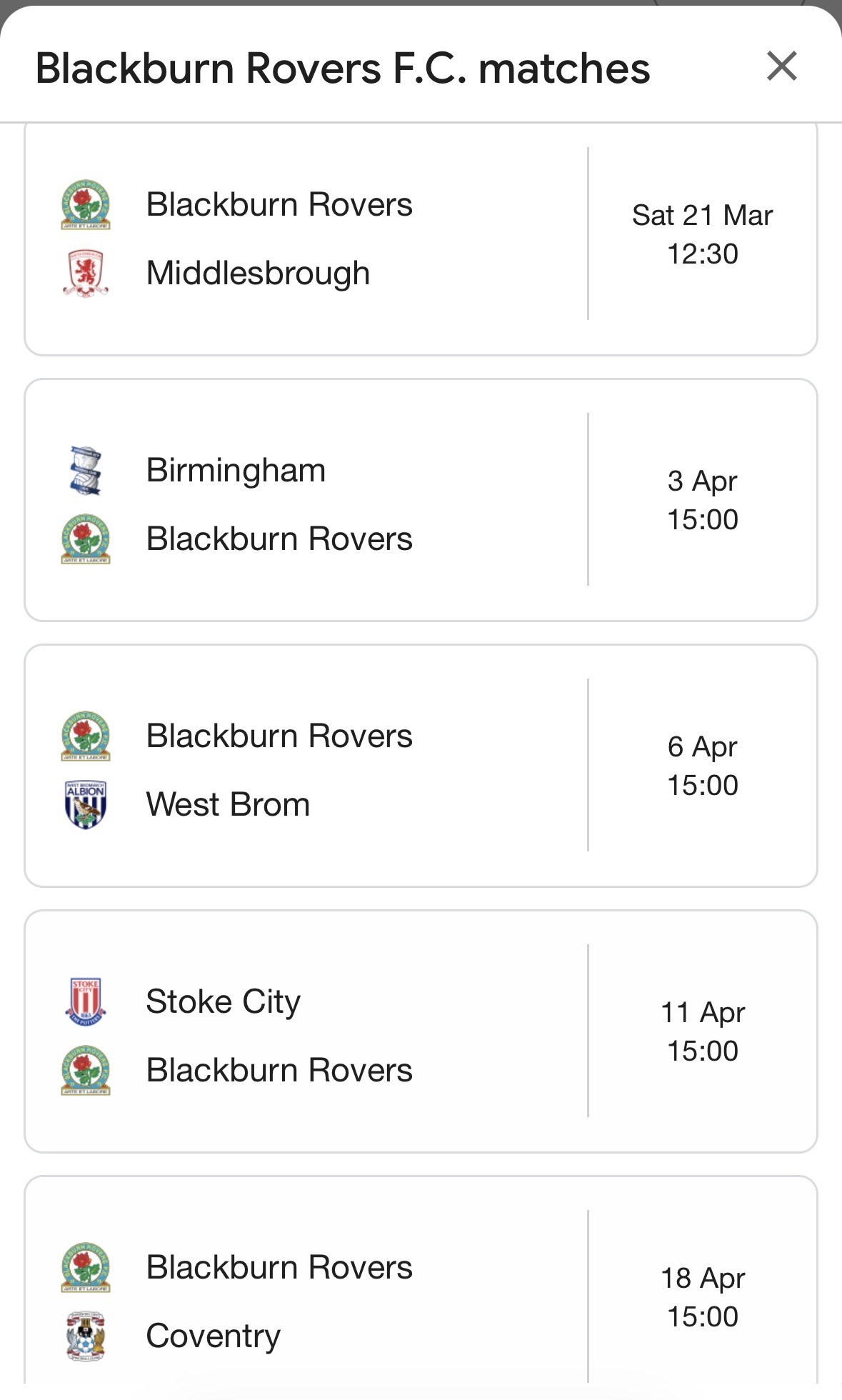Click the Blackburn Rovers F.C. matches heading
Screen dimensions: 842x1400
pyautogui.click(x=343, y=69)
